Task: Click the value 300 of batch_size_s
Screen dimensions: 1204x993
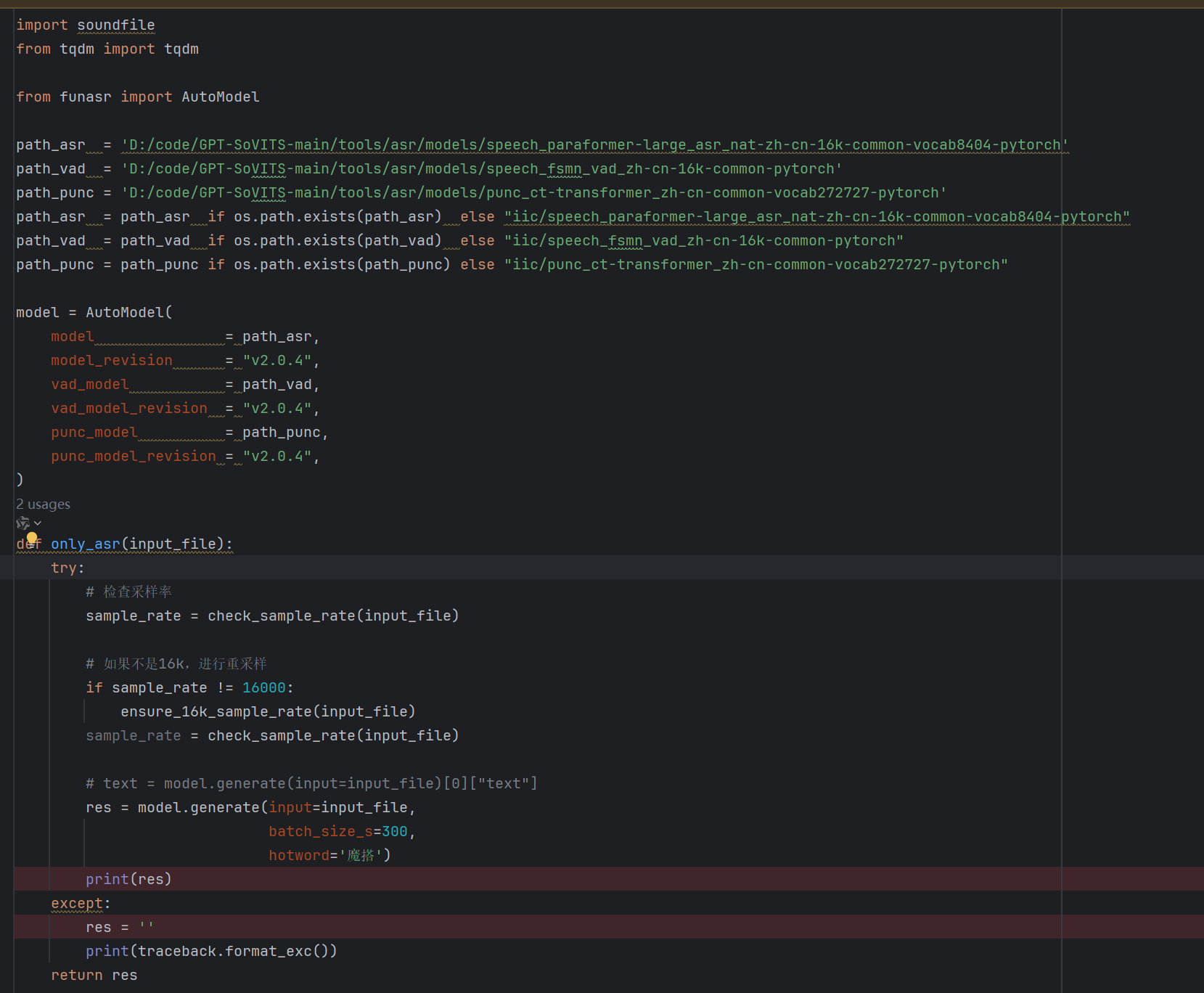Action: (395, 831)
